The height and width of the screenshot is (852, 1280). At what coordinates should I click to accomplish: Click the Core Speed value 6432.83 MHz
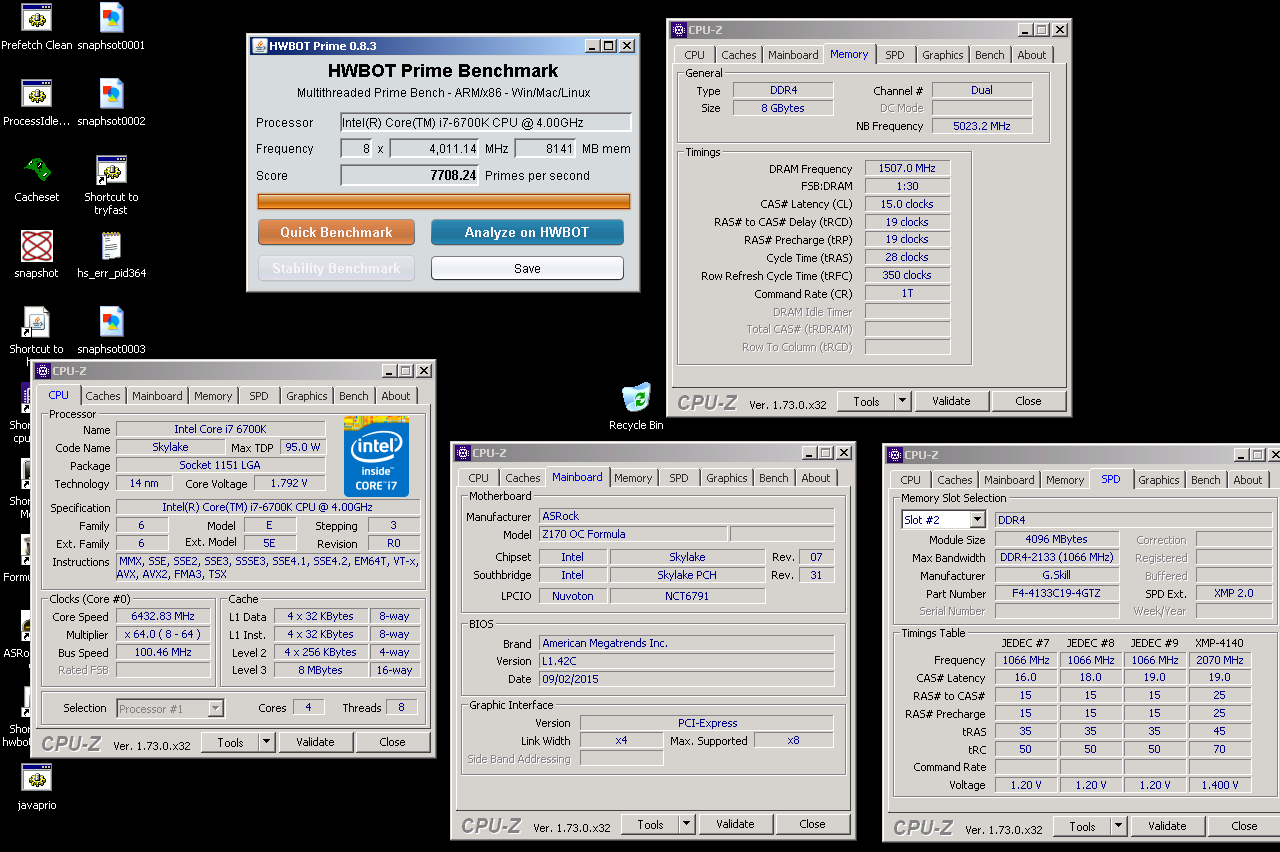(x=163, y=617)
